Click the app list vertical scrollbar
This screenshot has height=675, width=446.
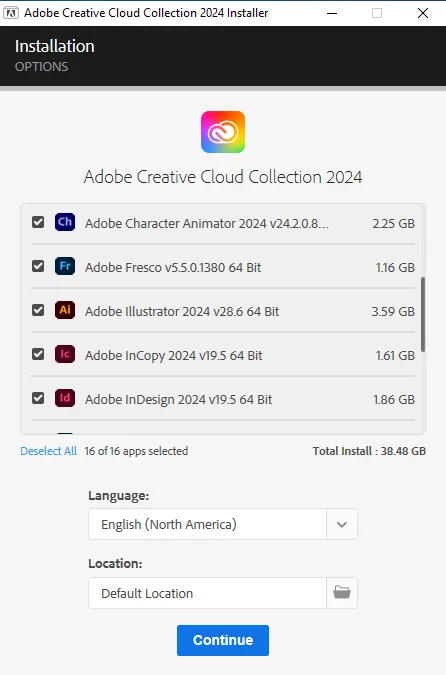pos(423,314)
